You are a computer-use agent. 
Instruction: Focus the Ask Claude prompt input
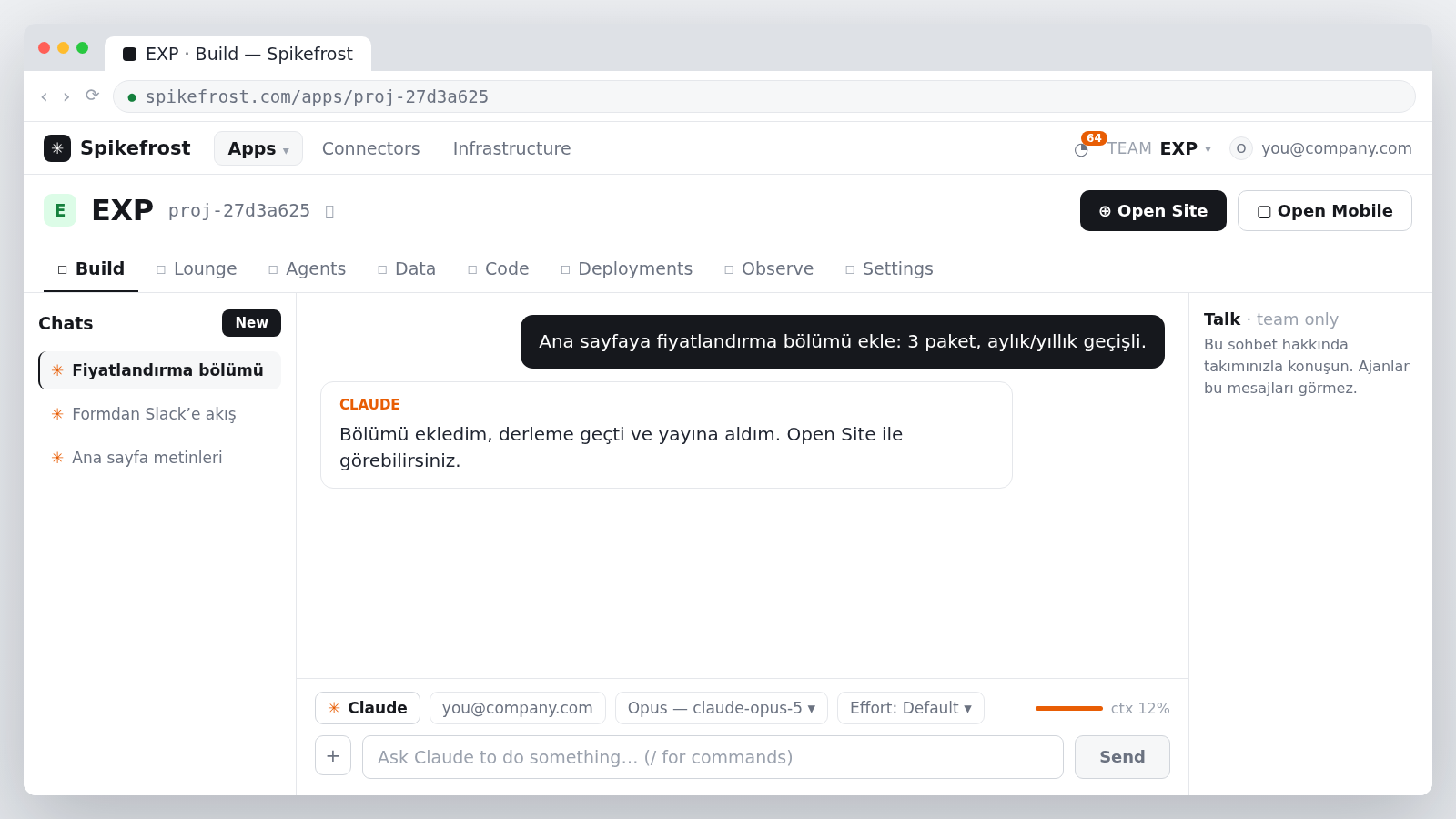[x=713, y=757]
